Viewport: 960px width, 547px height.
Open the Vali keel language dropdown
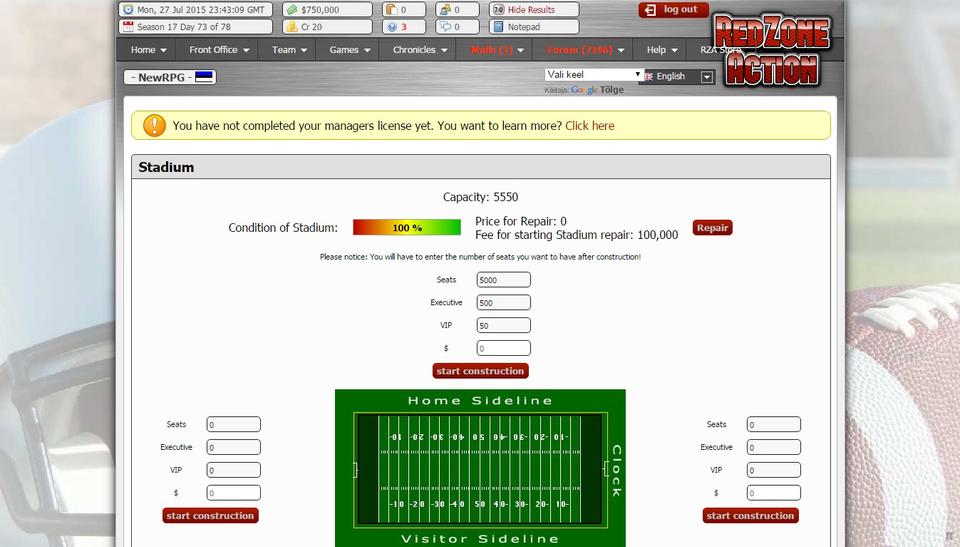(594, 75)
